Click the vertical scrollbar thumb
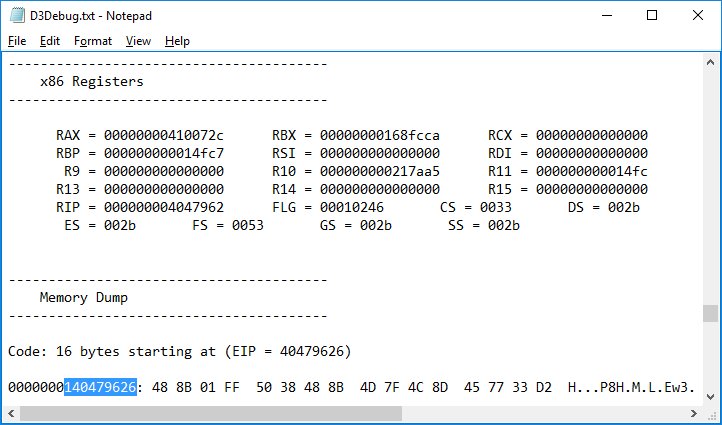This screenshot has height=425, width=722. 710,314
